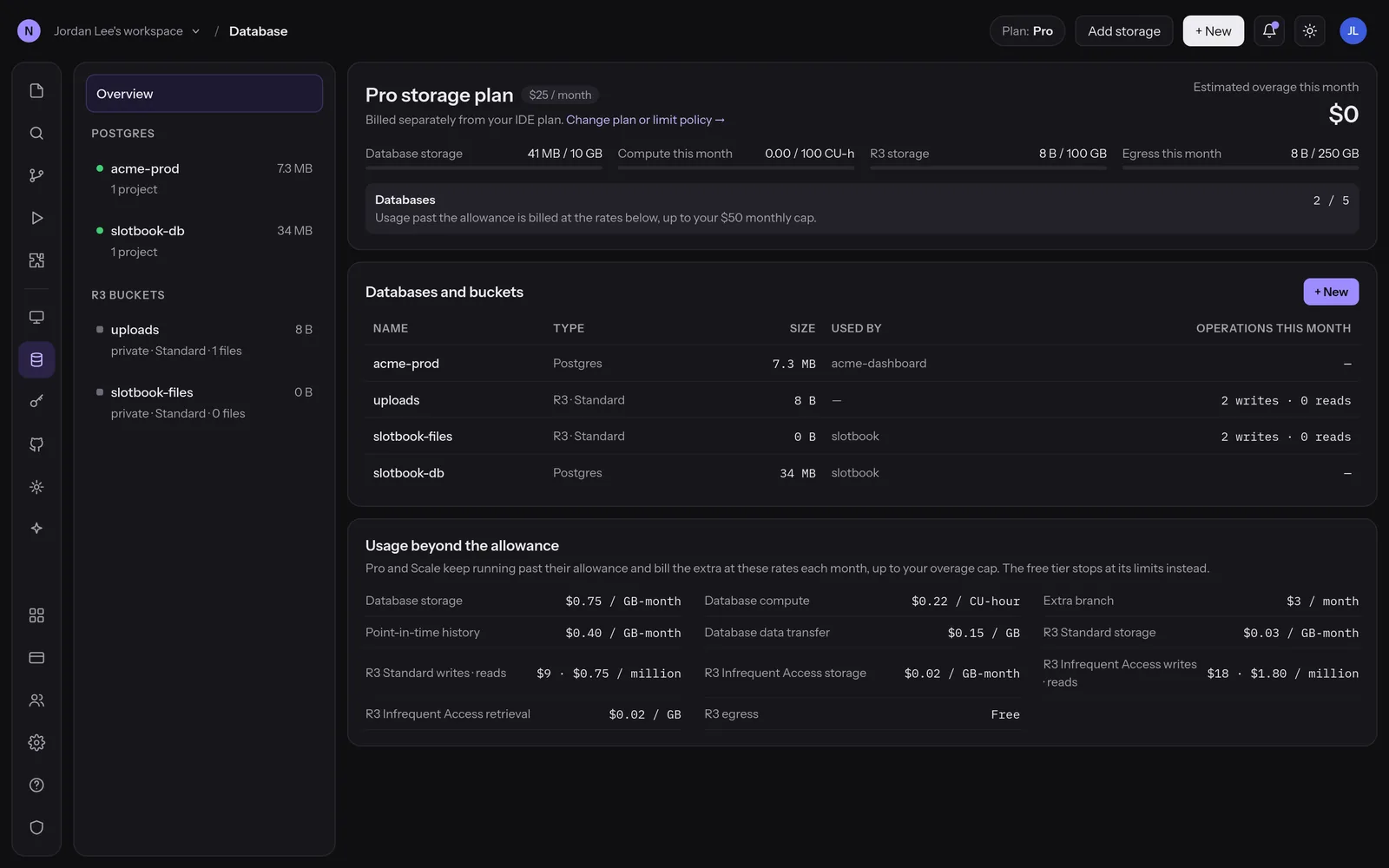Open the git branch source control icon
This screenshot has width=1389, height=868.
(x=36, y=175)
